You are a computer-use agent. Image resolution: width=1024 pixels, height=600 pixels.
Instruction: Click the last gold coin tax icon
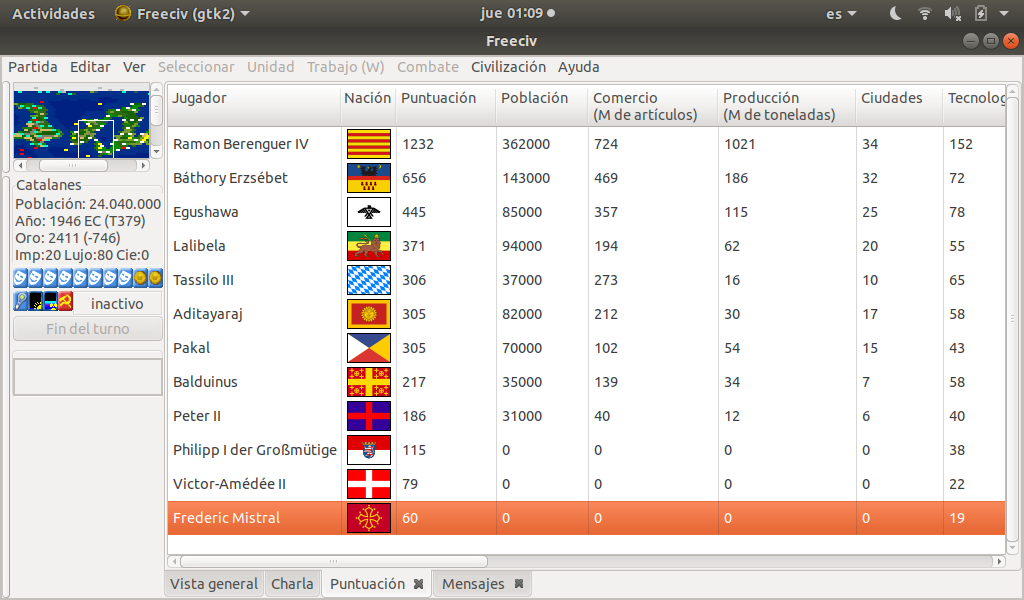pyautogui.click(x=155, y=277)
